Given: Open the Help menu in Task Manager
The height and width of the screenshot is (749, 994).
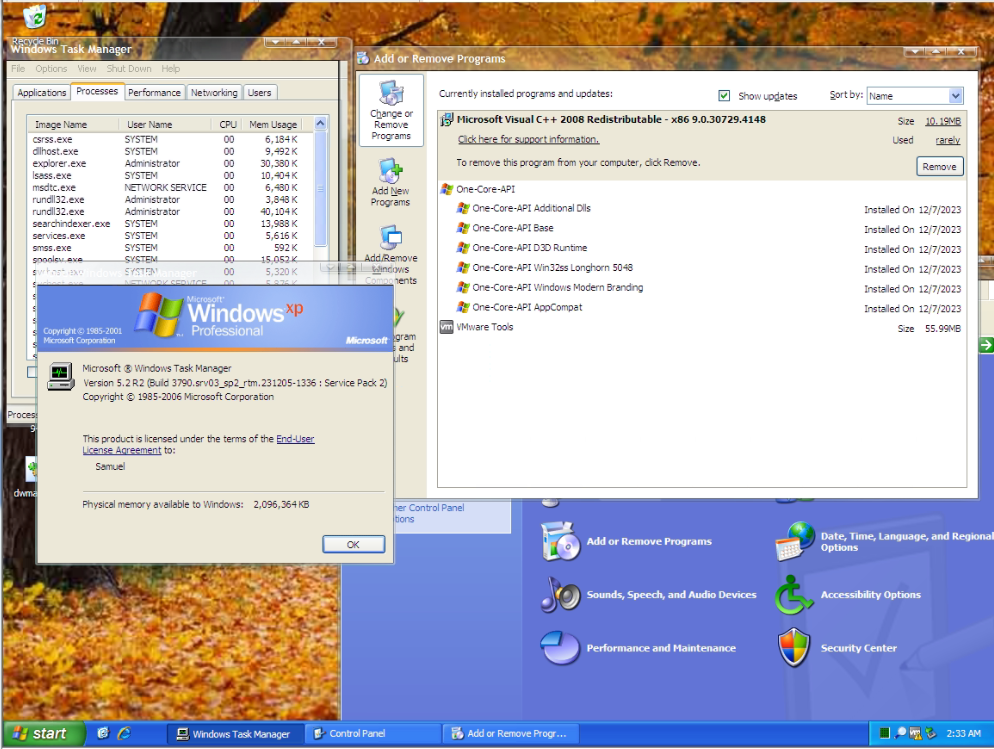Looking at the screenshot, I should point(171,68).
